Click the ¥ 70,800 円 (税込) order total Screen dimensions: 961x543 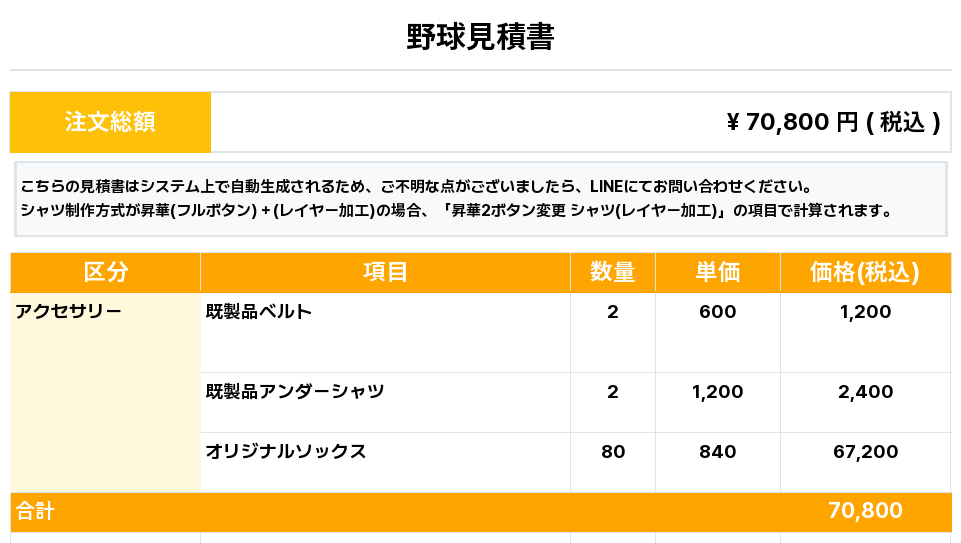pos(832,122)
